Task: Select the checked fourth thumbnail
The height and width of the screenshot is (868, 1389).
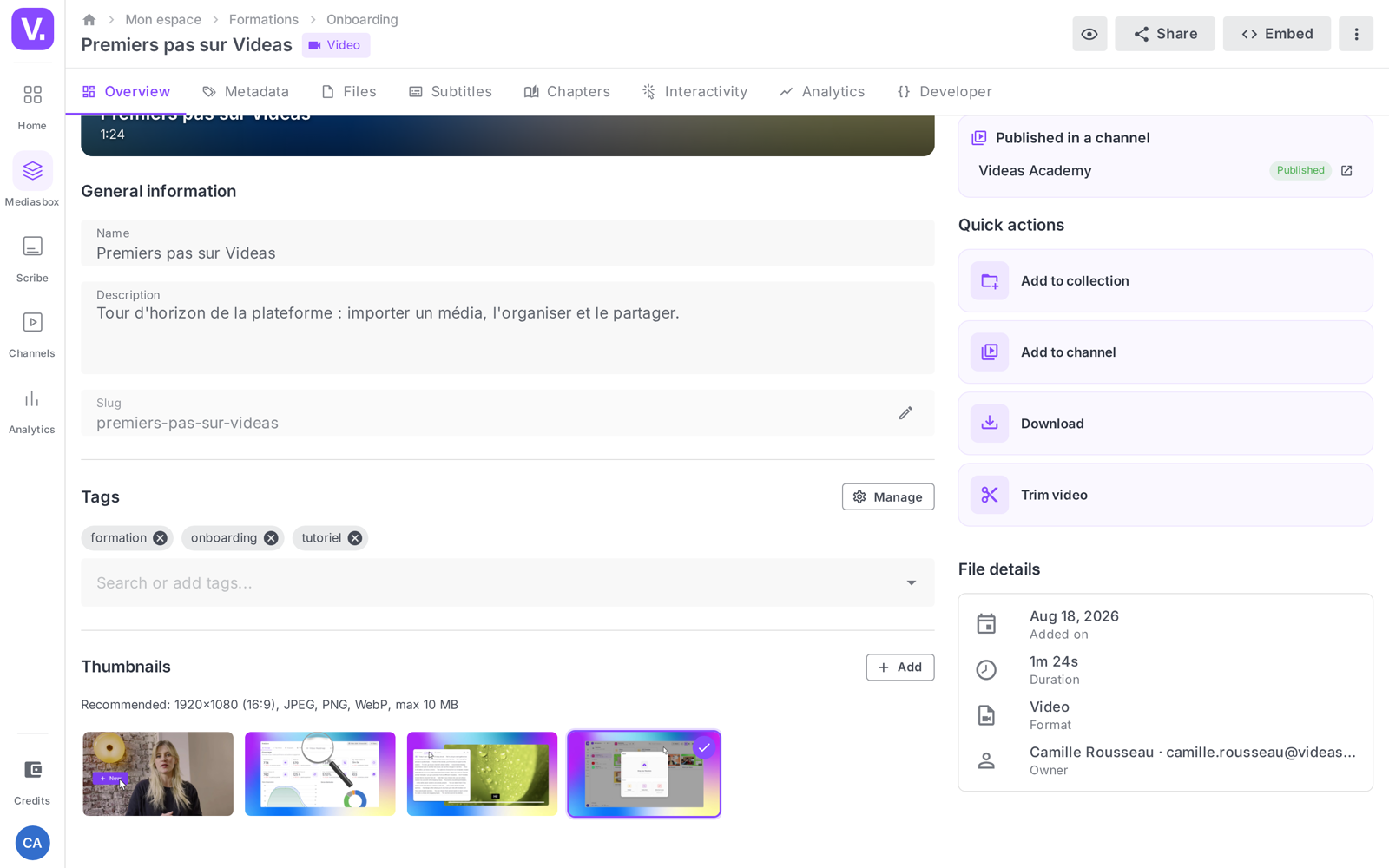Action: 644,774
